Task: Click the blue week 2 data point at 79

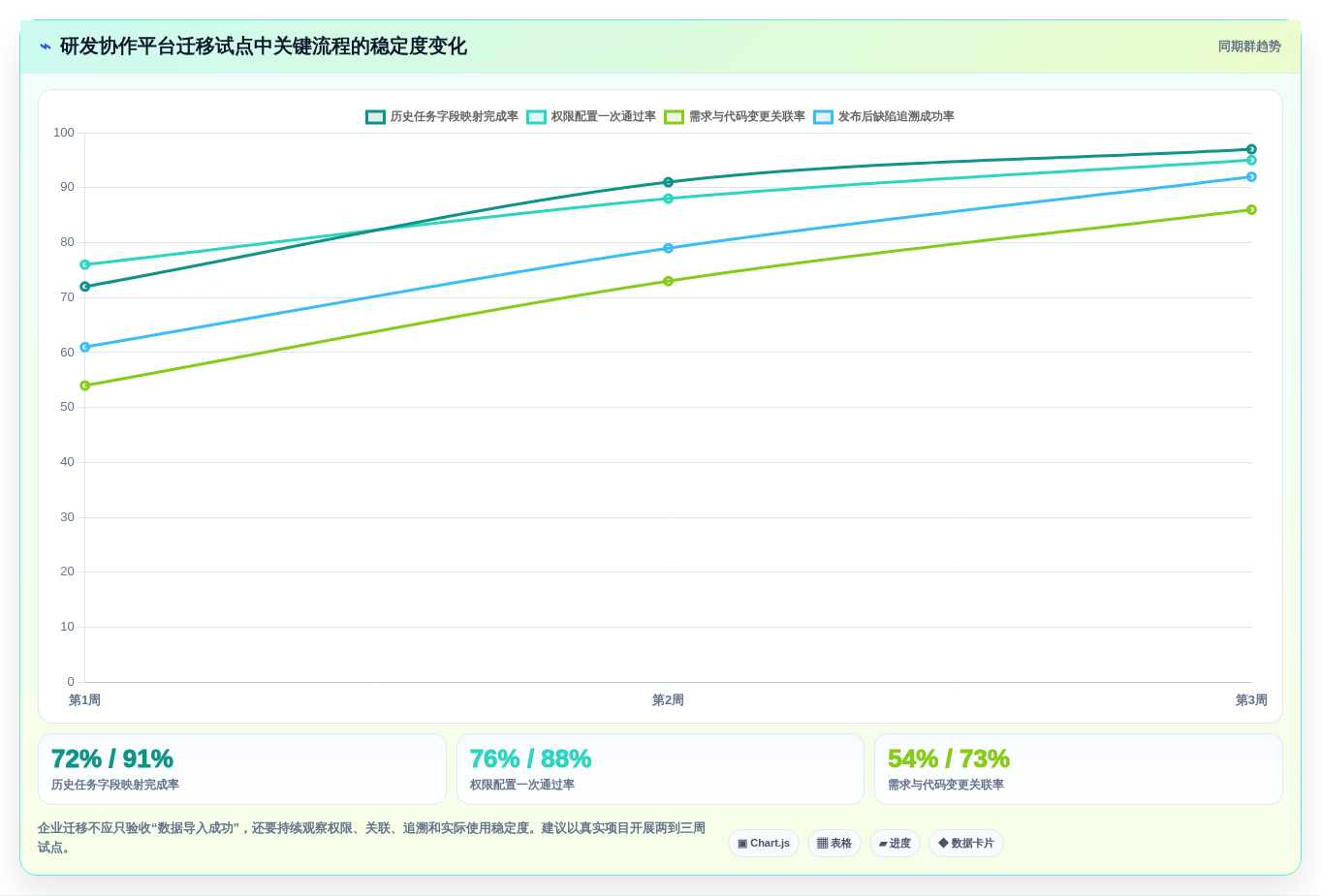Action: [668, 248]
